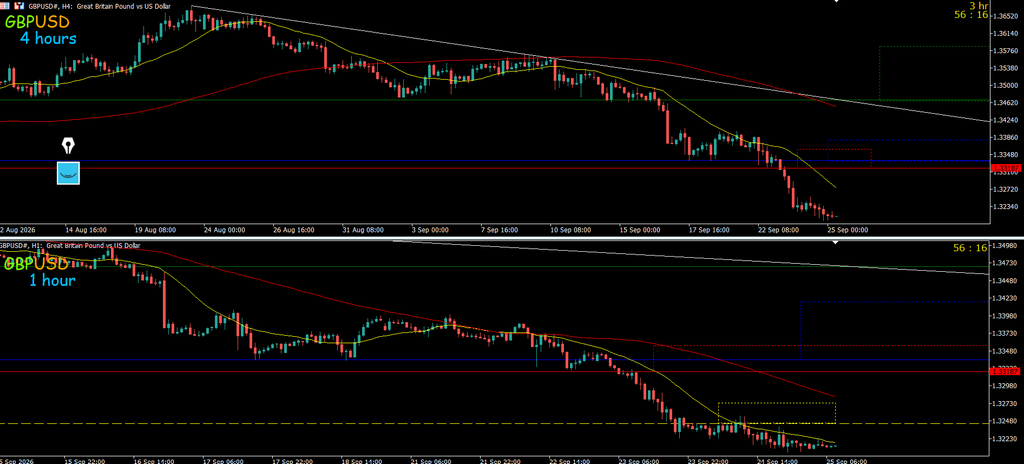Click the '3 hr' timer label
This screenshot has height=464, width=1024.
[x=980, y=5]
